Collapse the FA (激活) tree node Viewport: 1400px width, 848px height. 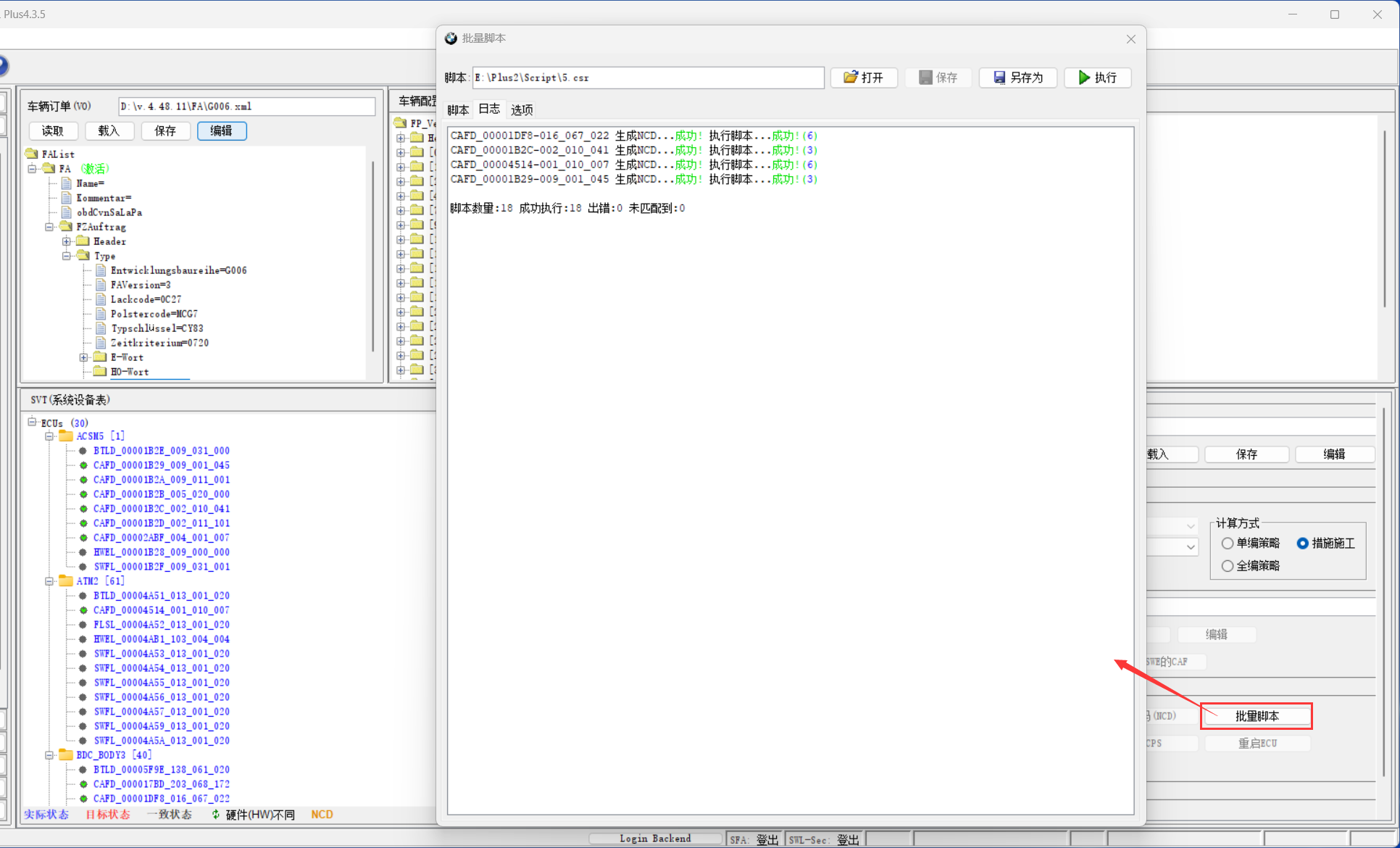click(32, 169)
